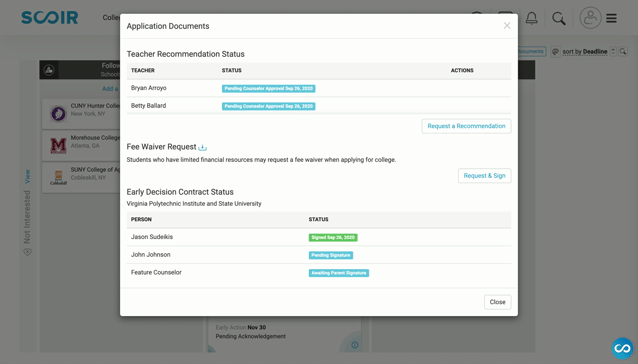
Task: Download the Fee Waiver Request form icon
Action: (x=202, y=147)
